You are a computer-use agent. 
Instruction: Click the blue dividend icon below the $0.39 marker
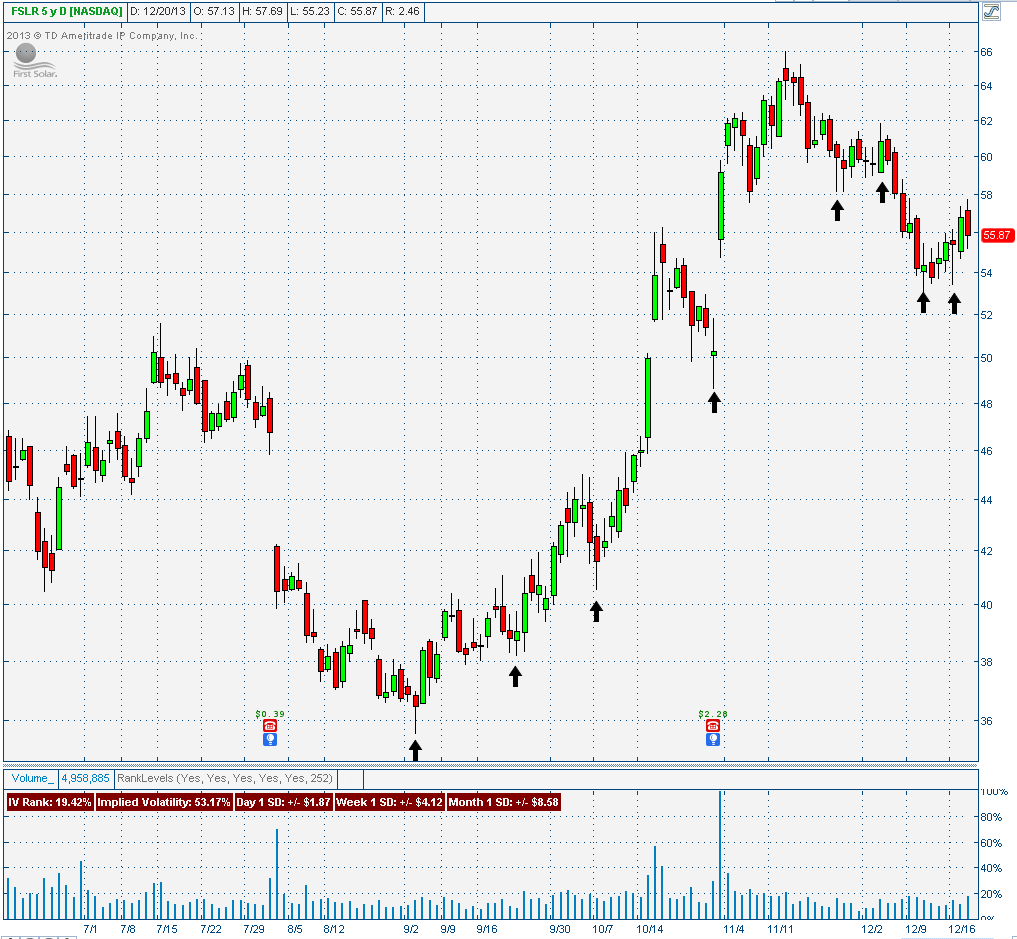tap(270, 740)
